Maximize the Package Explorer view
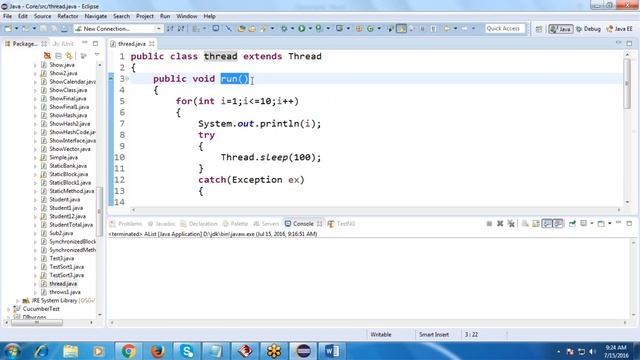The height and width of the screenshot is (360, 640). pos(96,43)
